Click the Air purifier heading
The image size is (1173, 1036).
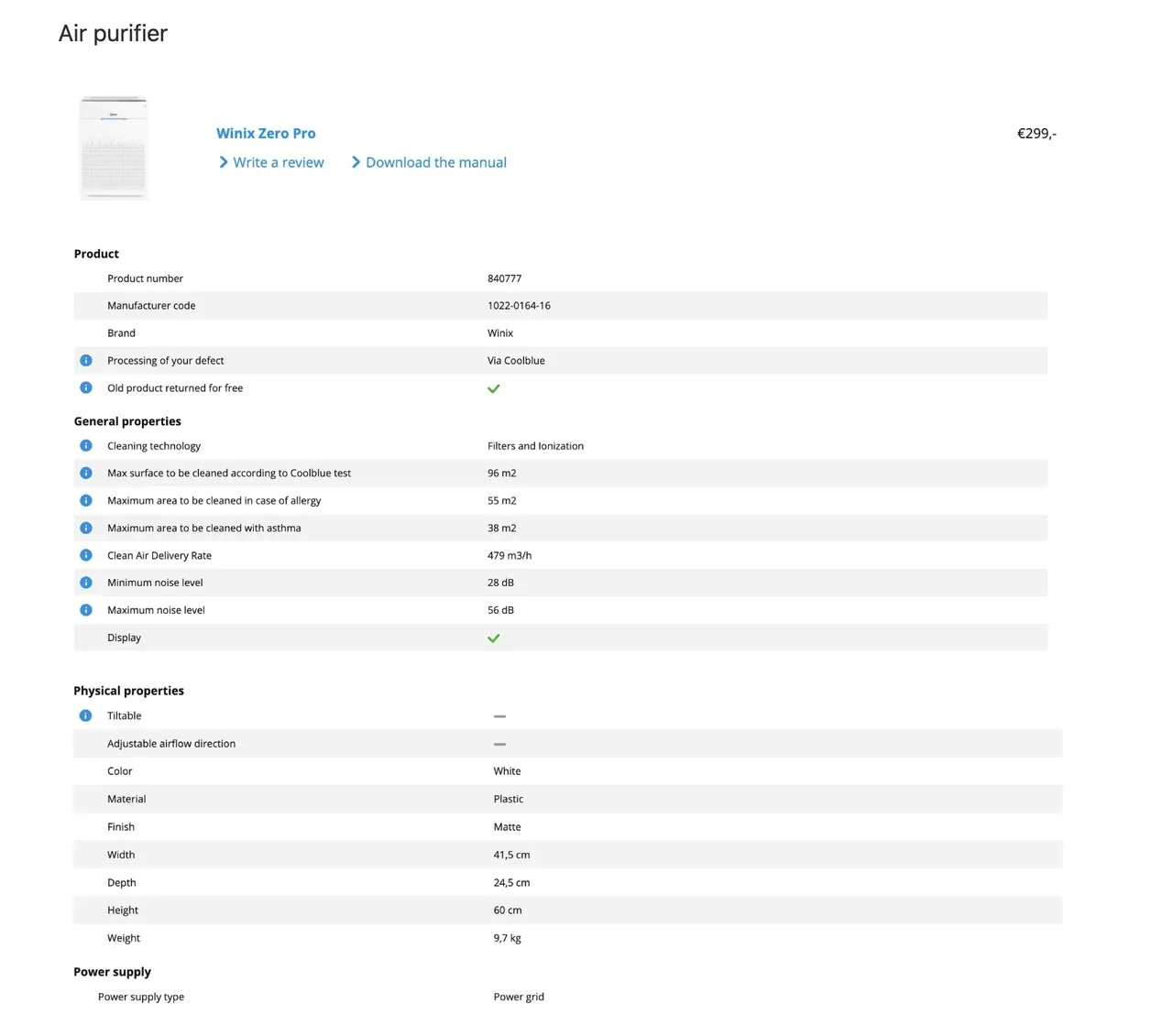pos(114,34)
